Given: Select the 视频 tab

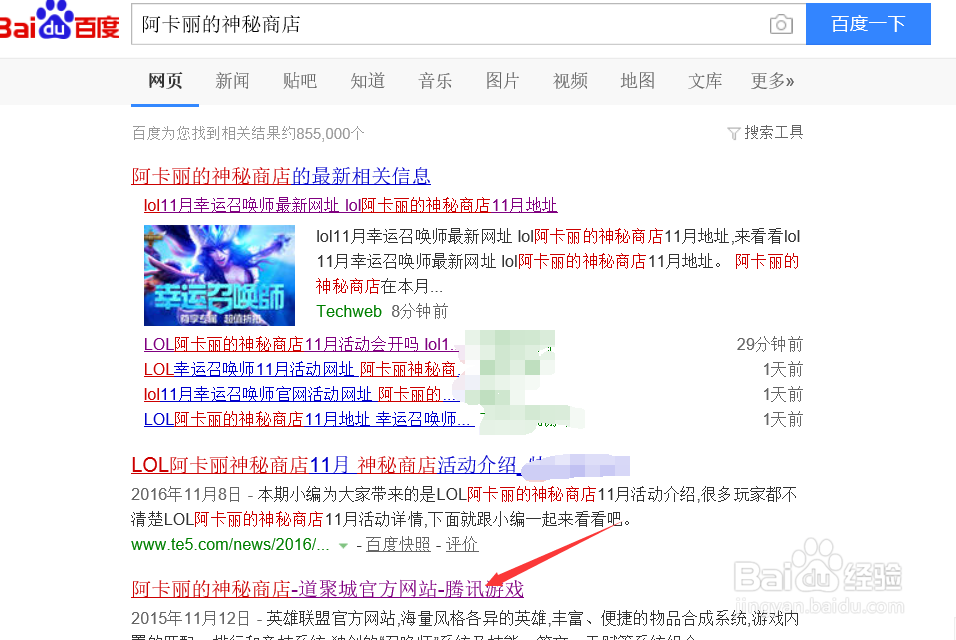Looking at the screenshot, I should (570, 80).
